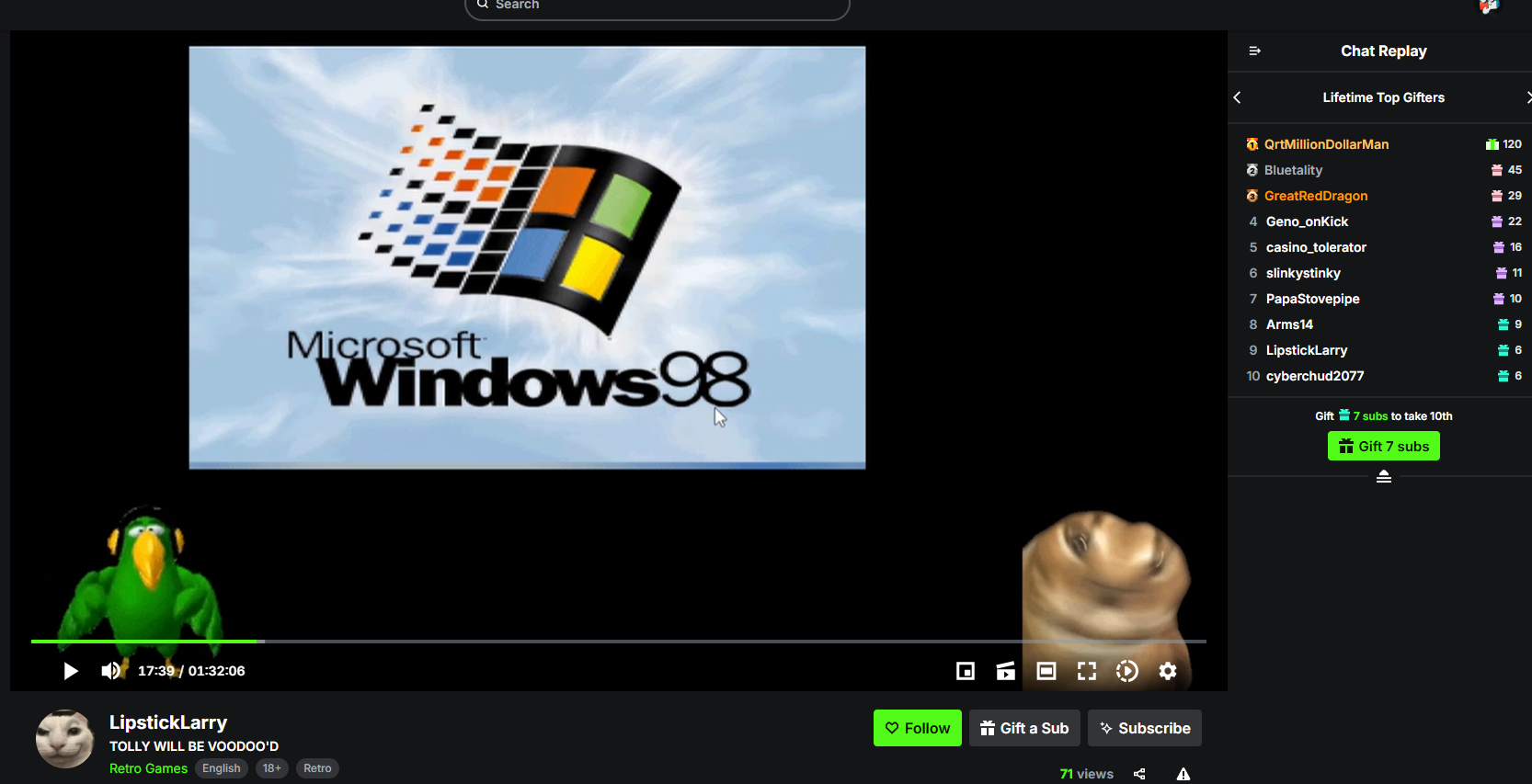
Task: Open picture-in-picture mini player
Action: point(966,671)
